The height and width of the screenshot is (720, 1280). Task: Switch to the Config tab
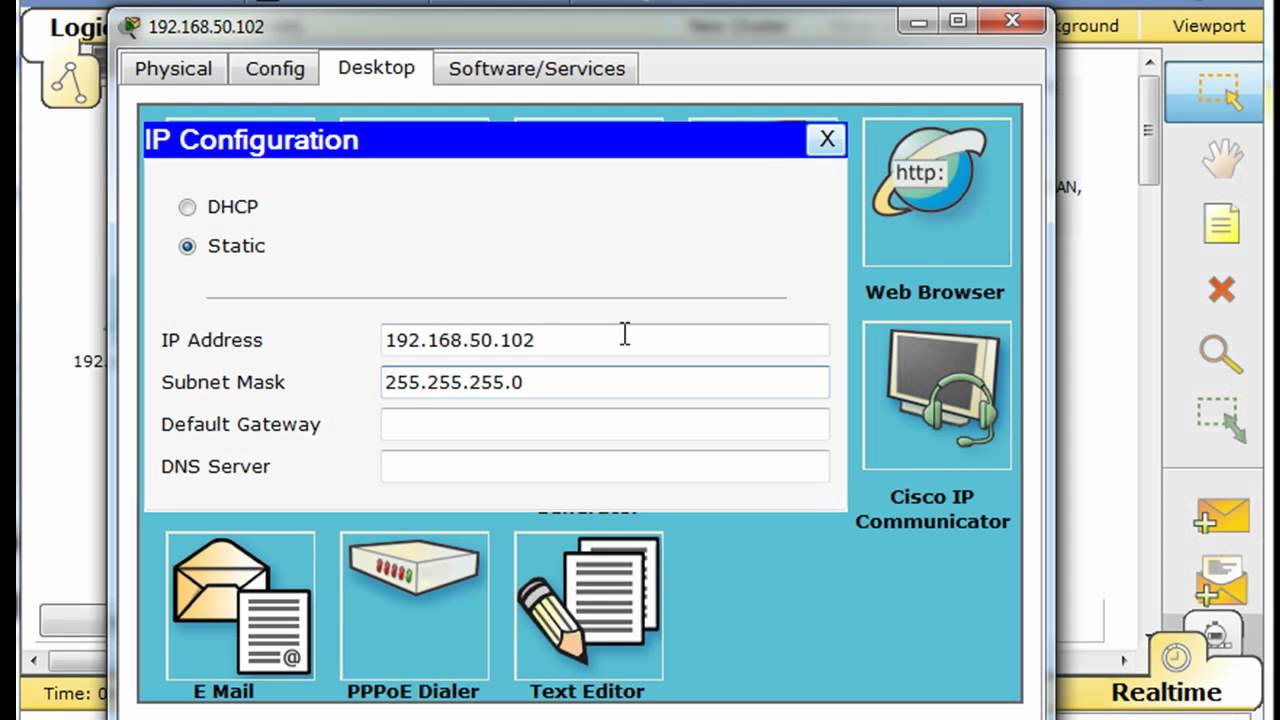275,69
